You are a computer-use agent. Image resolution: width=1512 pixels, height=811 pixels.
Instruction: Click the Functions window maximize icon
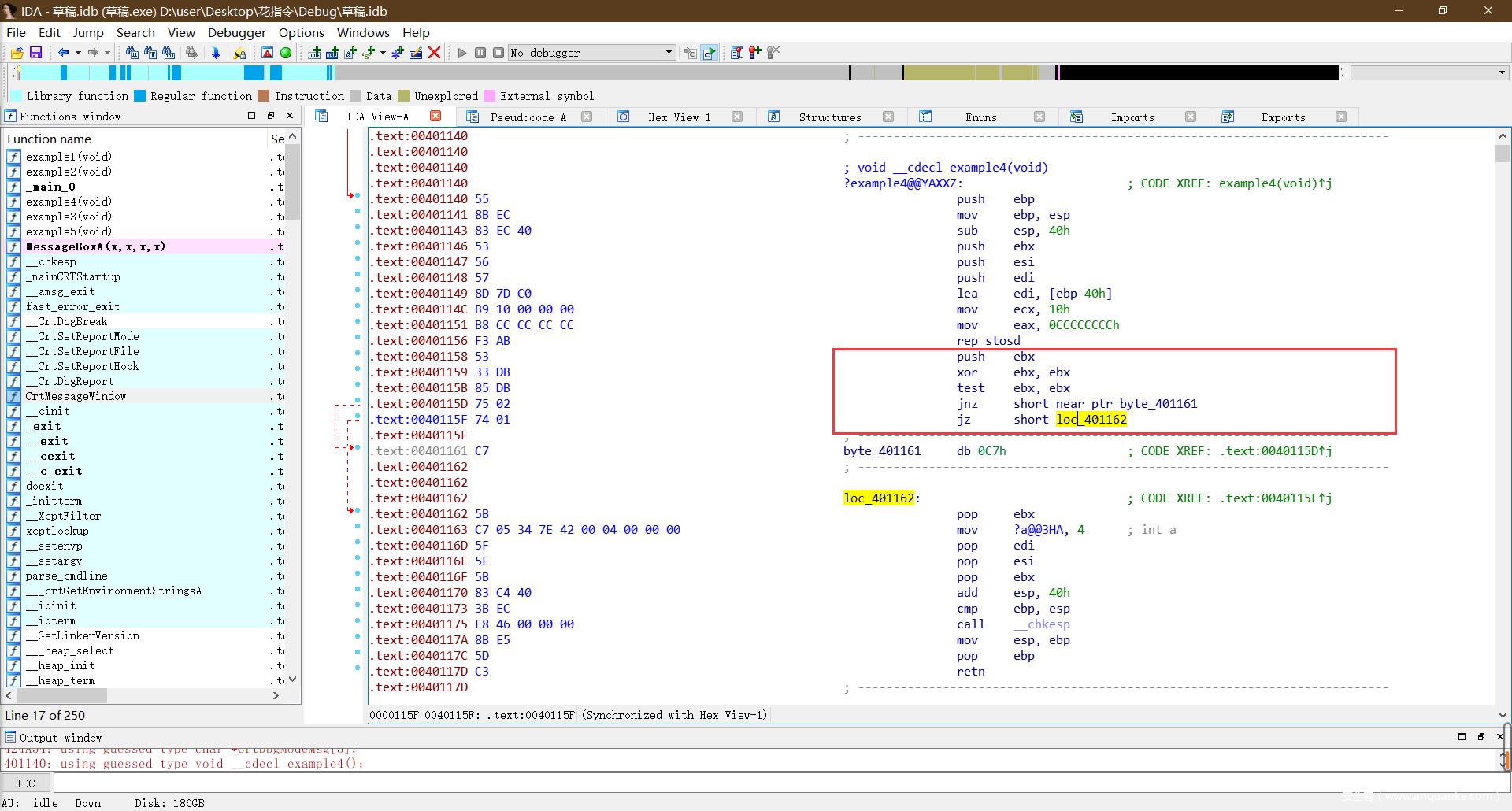[252, 116]
